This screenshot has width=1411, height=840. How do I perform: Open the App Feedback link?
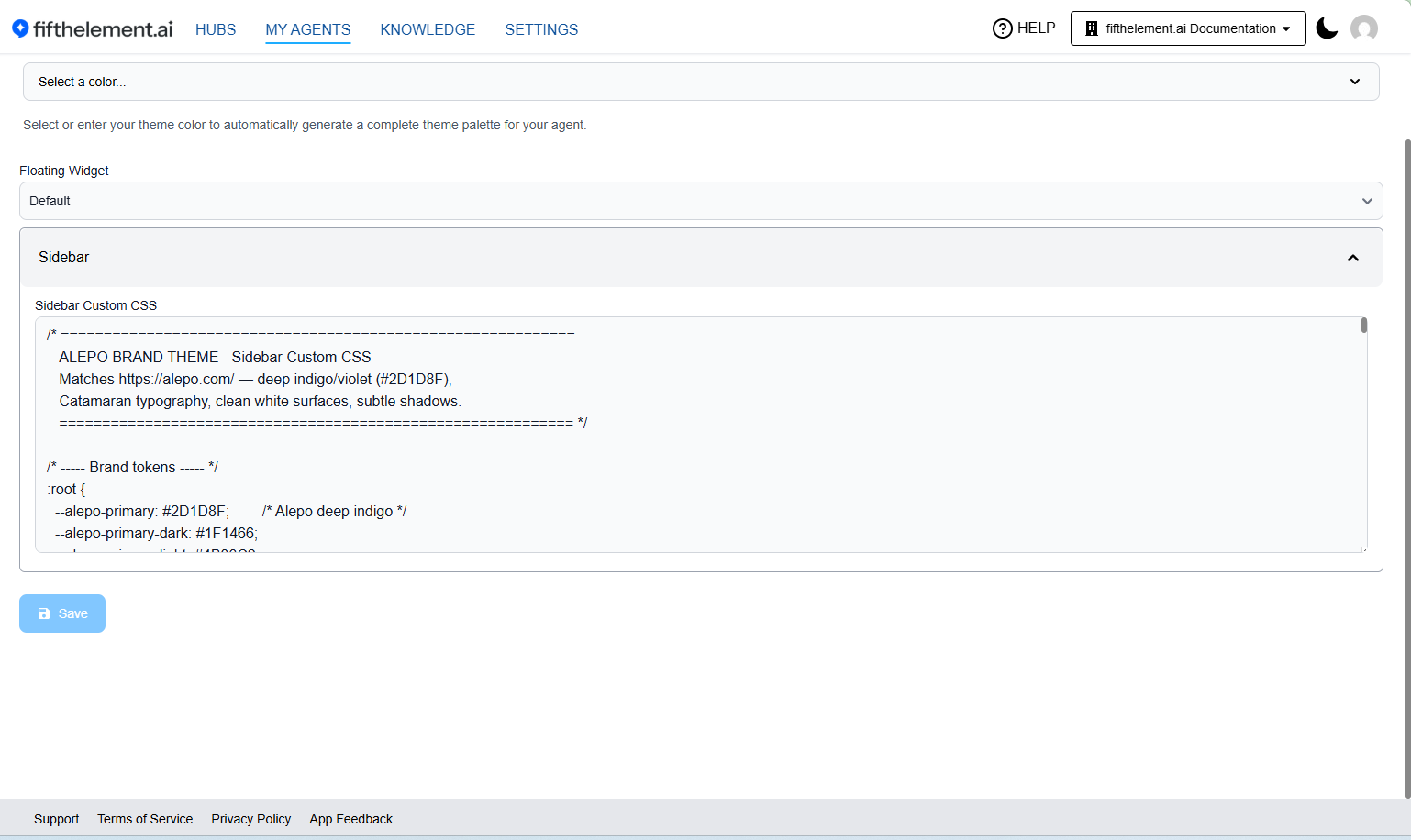[351, 819]
